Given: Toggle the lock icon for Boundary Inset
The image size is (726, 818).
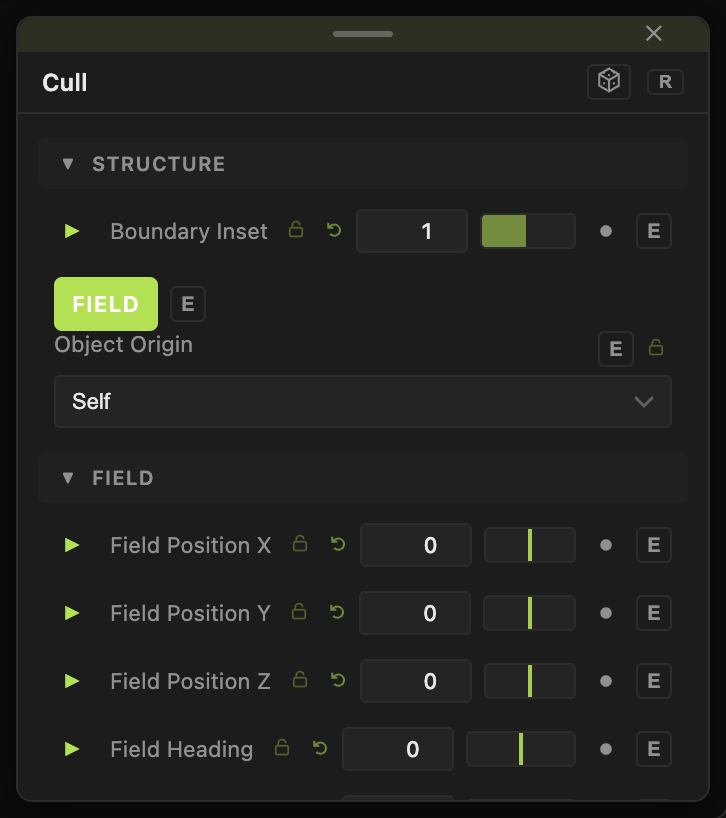Looking at the screenshot, I should [296, 230].
